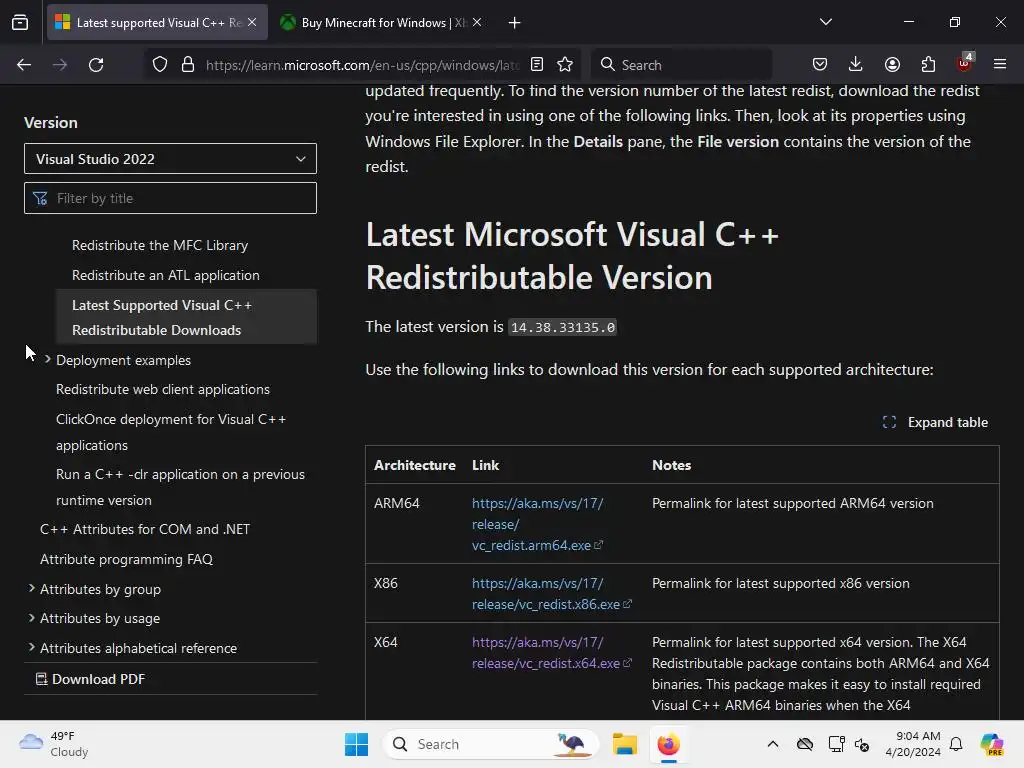
Task: Open Redistribute the MFC Library
Action: [x=160, y=245]
